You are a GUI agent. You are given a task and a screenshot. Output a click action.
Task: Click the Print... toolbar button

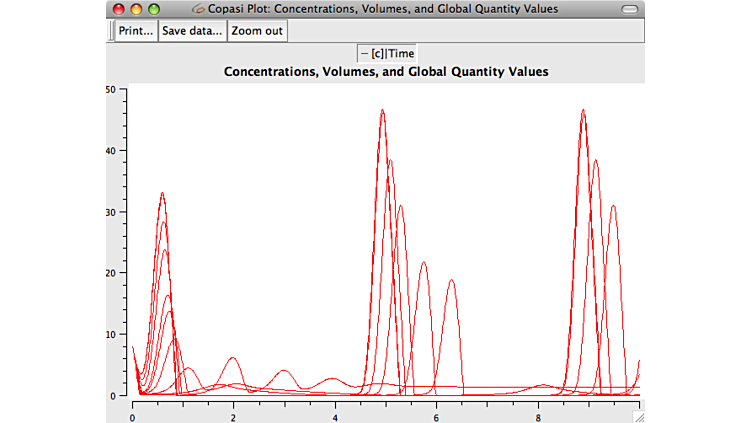tap(136, 31)
